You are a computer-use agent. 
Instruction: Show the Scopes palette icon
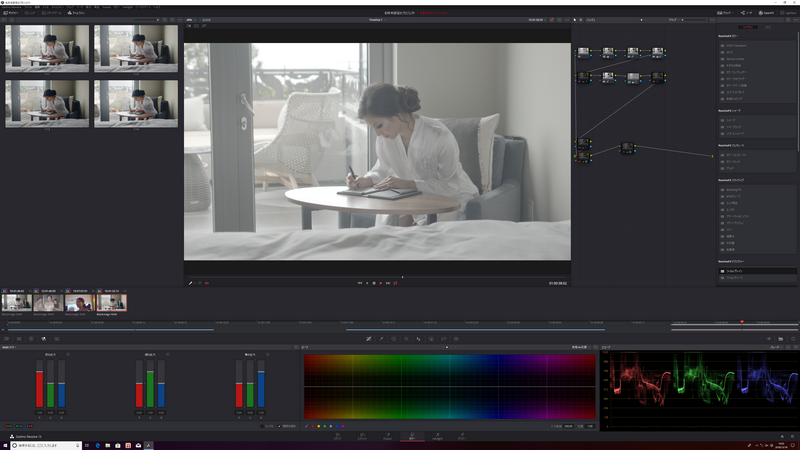pos(781,339)
